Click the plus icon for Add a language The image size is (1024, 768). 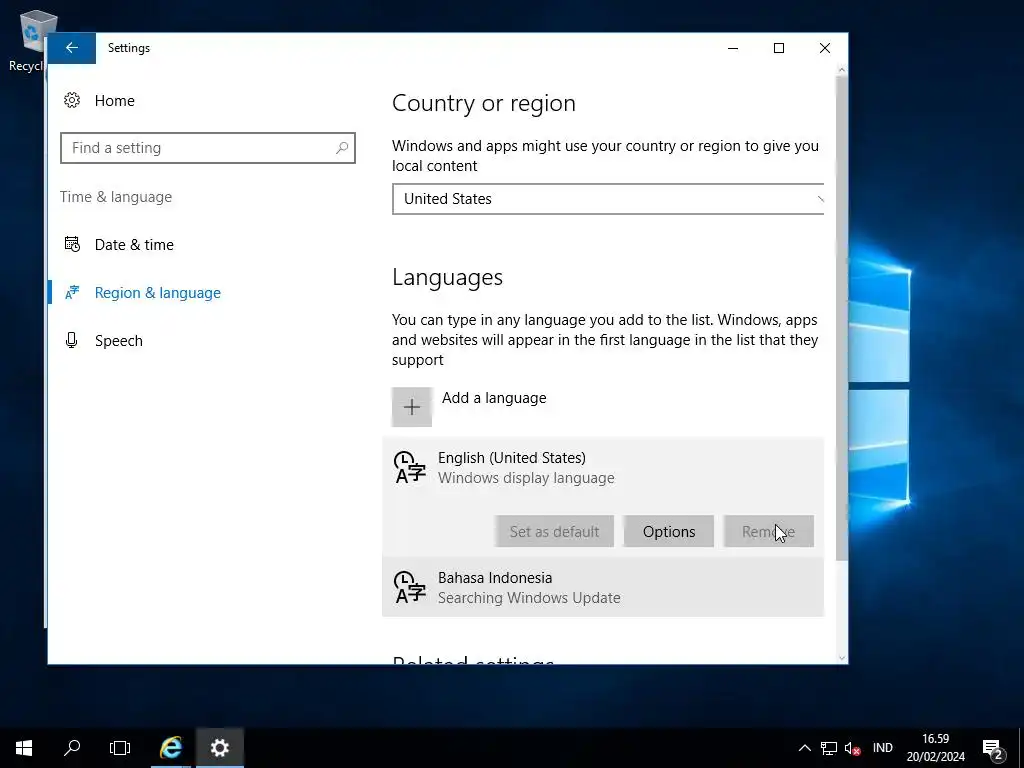[411, 407]
